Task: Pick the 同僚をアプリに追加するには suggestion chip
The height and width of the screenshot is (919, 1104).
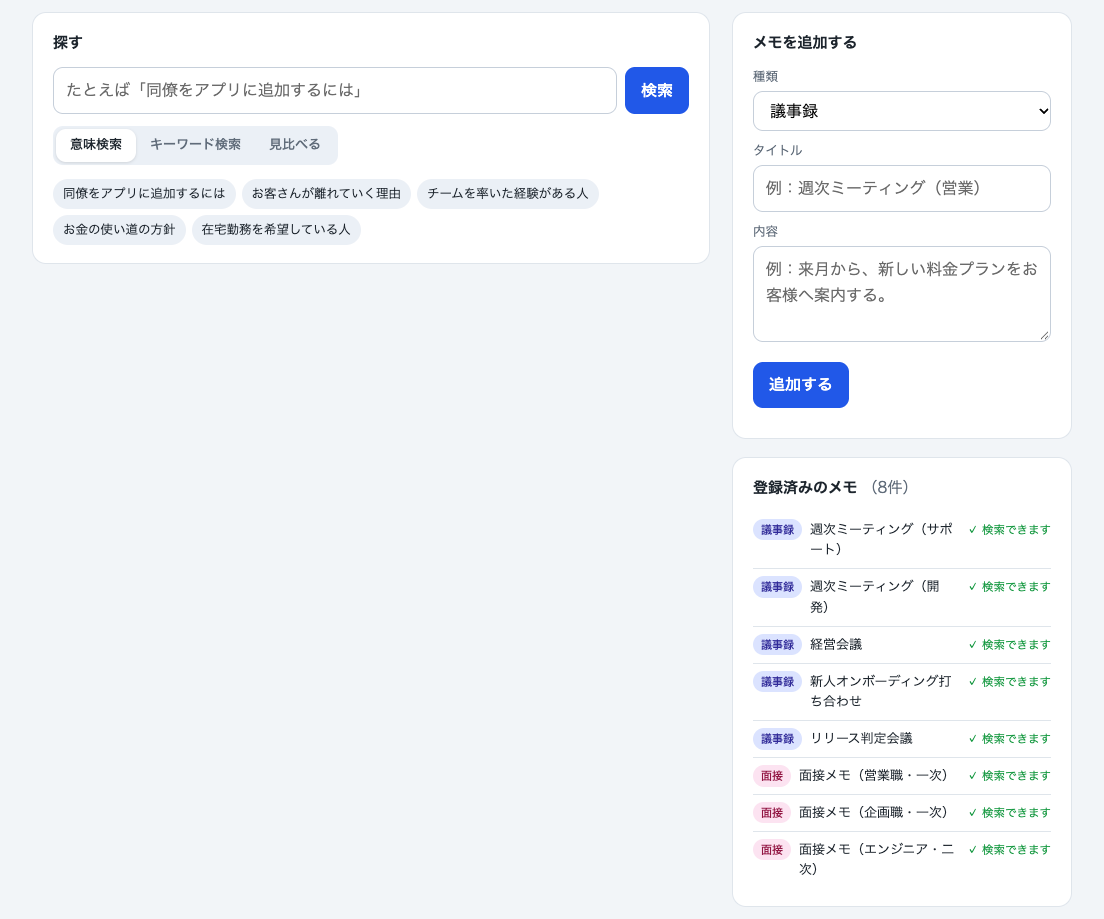Action: click(144, 193)
